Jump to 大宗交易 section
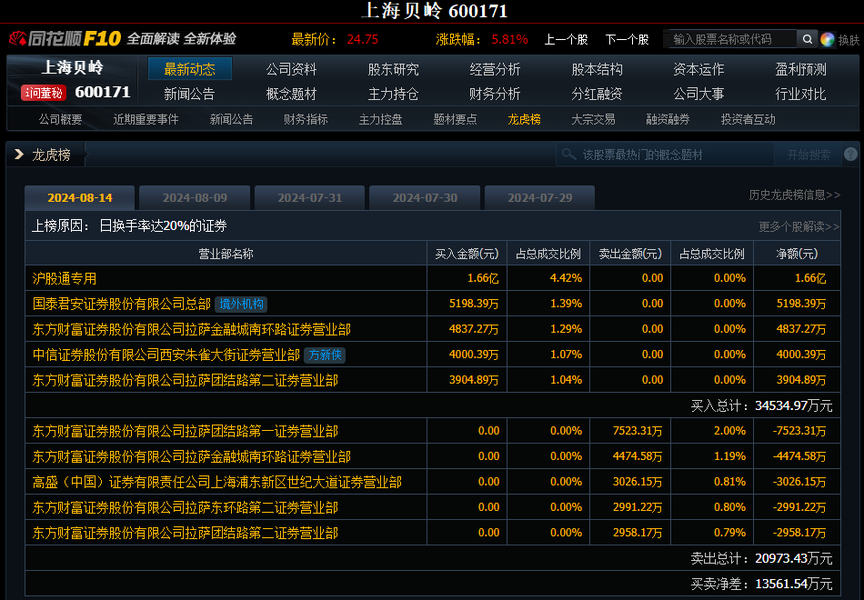Viewport: 864px width, 600px height. point(593,120)
